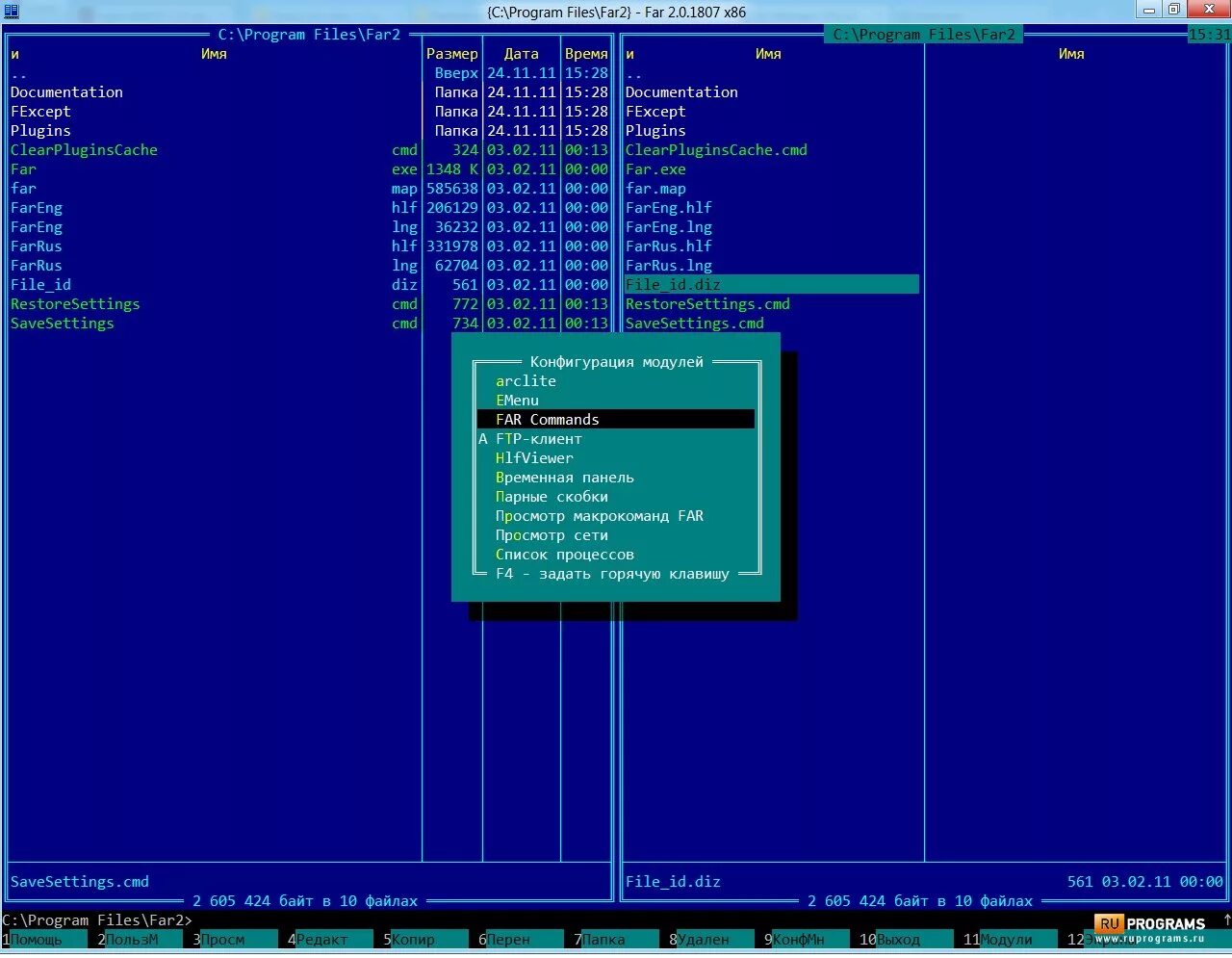Select Plugins folder in right panel
The width and height of the screenshot is (1232, 958).
655,131
